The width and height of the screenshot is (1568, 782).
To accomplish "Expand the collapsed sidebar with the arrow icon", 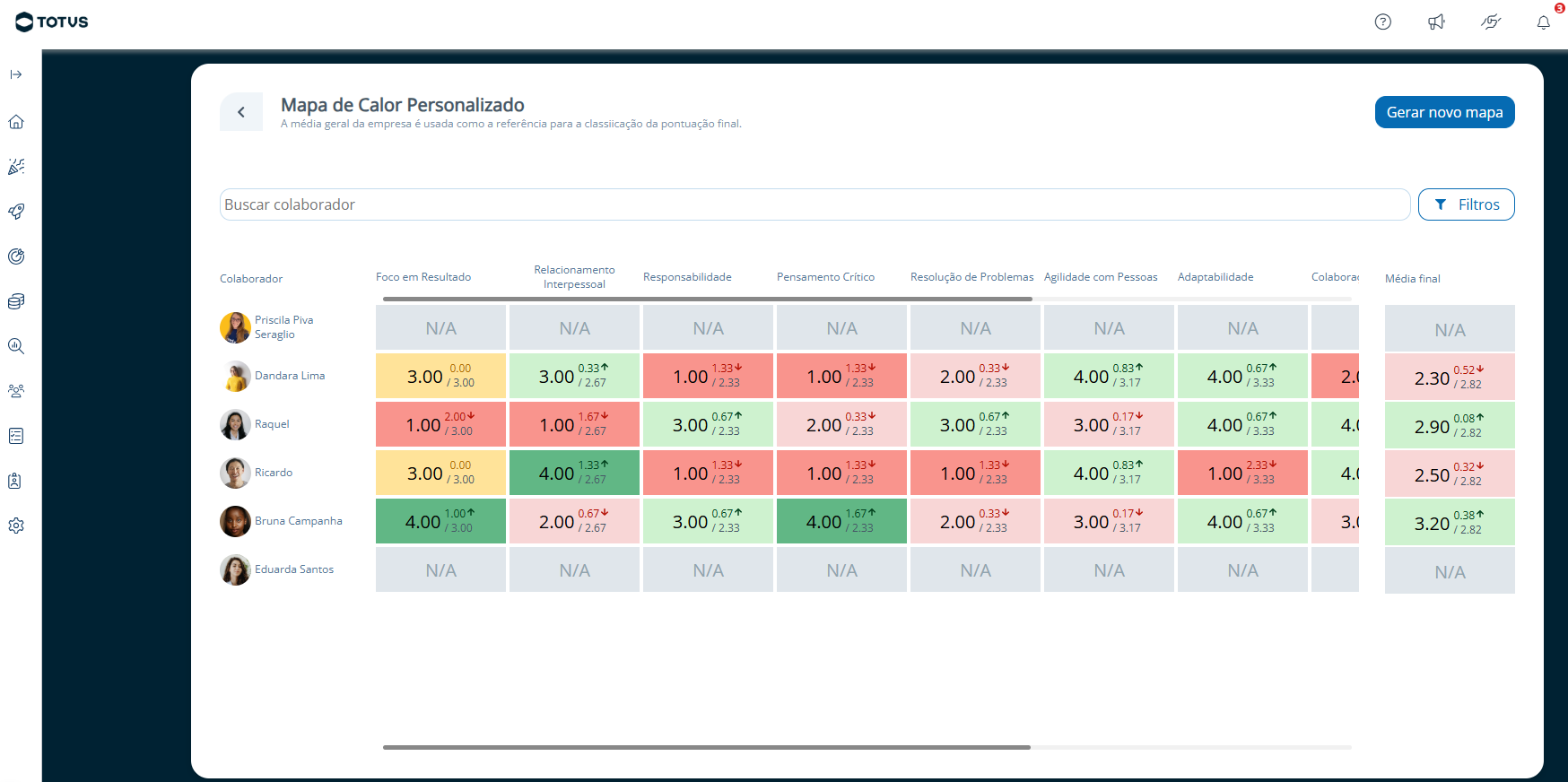I will click(16, 74).
